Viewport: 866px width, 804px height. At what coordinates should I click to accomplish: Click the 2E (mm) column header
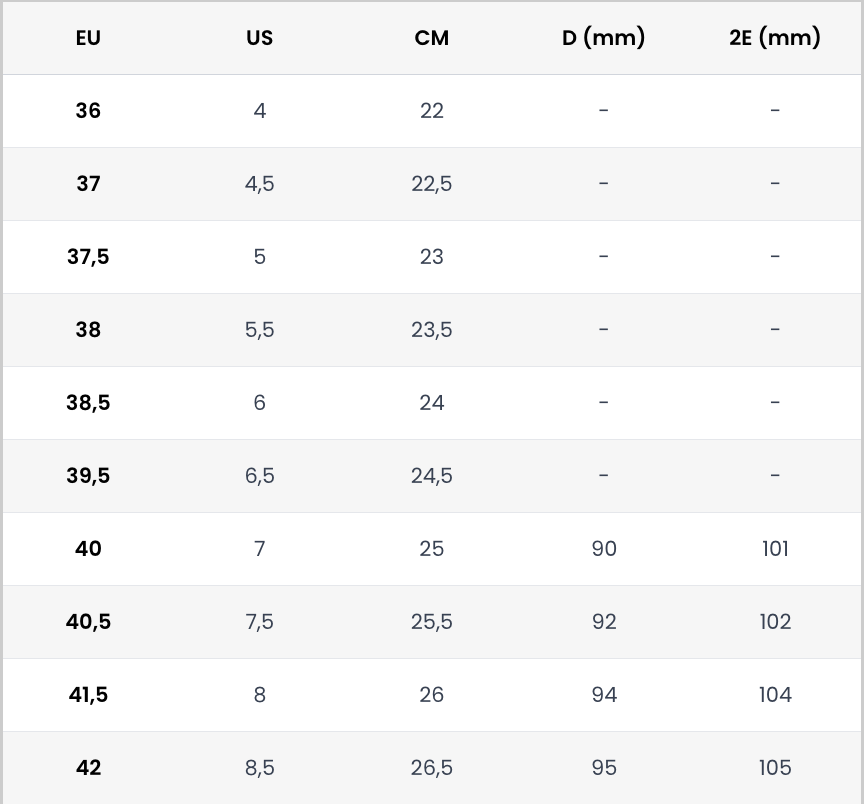[x=775, y=38]
